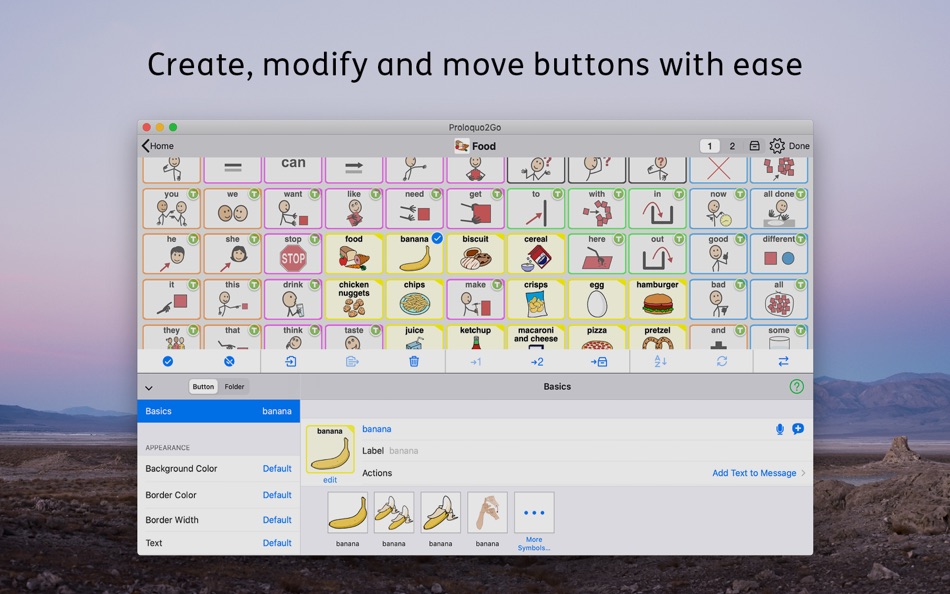Image resolution: width=950 pixels, height=594 pixels.
Task: Select the stop sign button
Action: click(x=293, y=253)
